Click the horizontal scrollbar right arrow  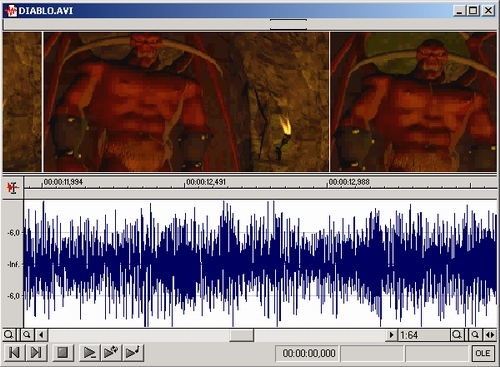pos(391,335)
